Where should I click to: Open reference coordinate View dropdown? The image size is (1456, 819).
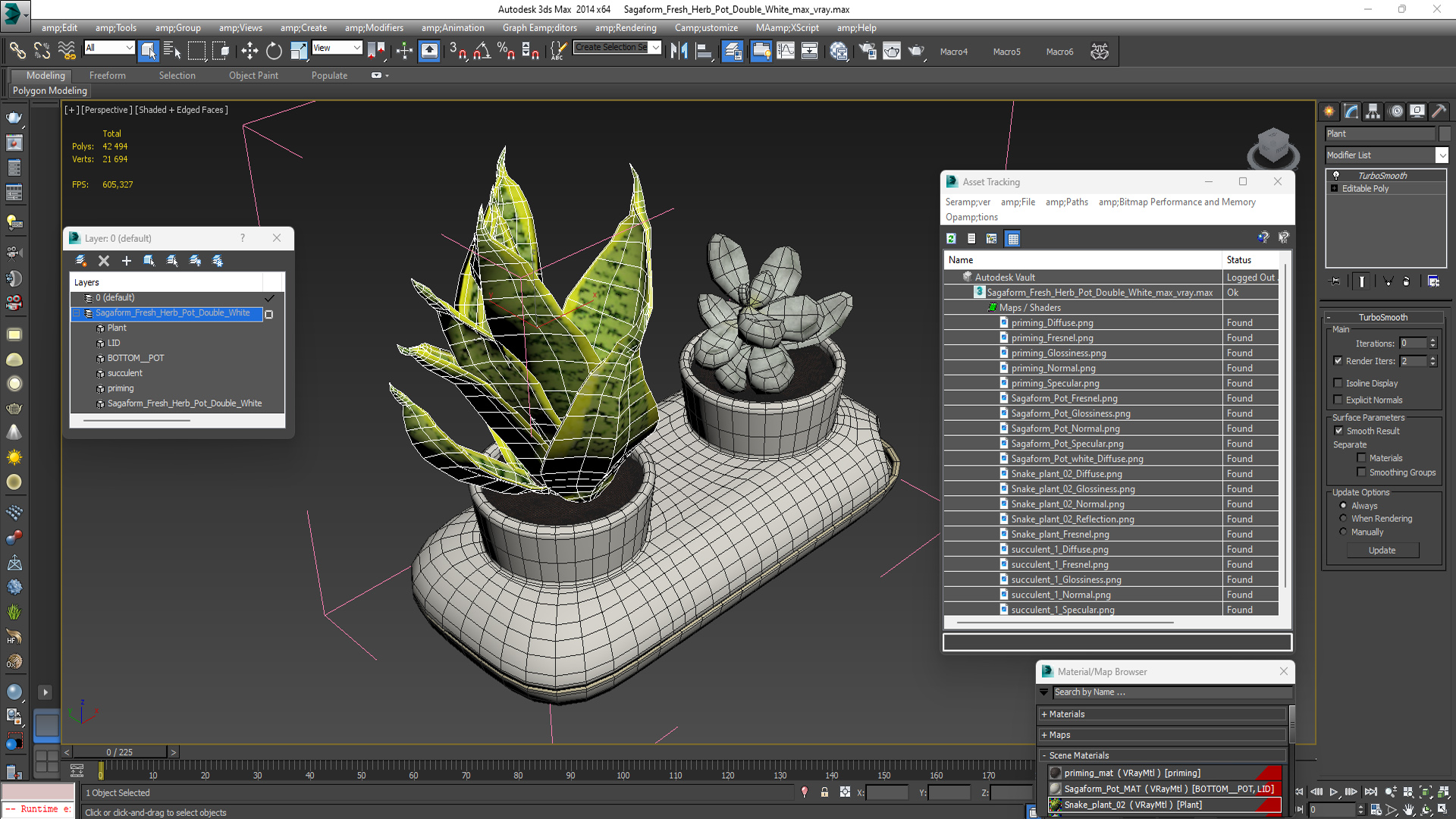click(337, 48)
